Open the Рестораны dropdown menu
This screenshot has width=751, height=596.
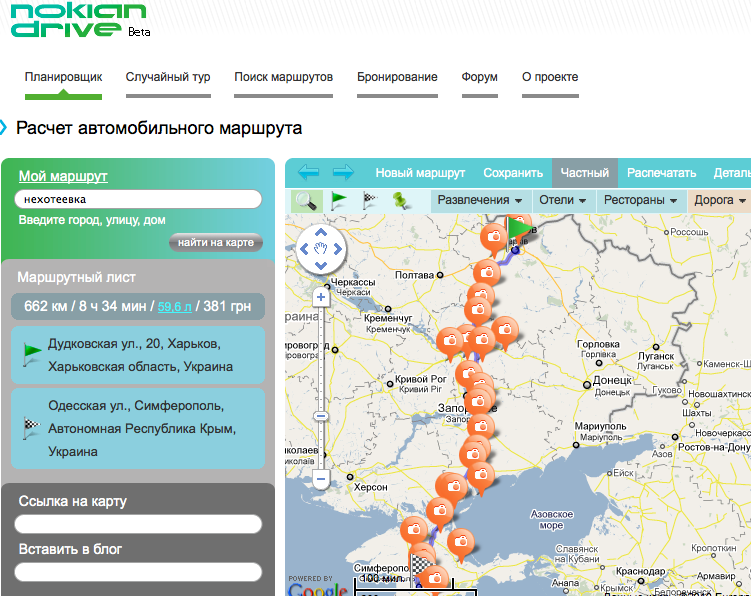click(641, 200)
